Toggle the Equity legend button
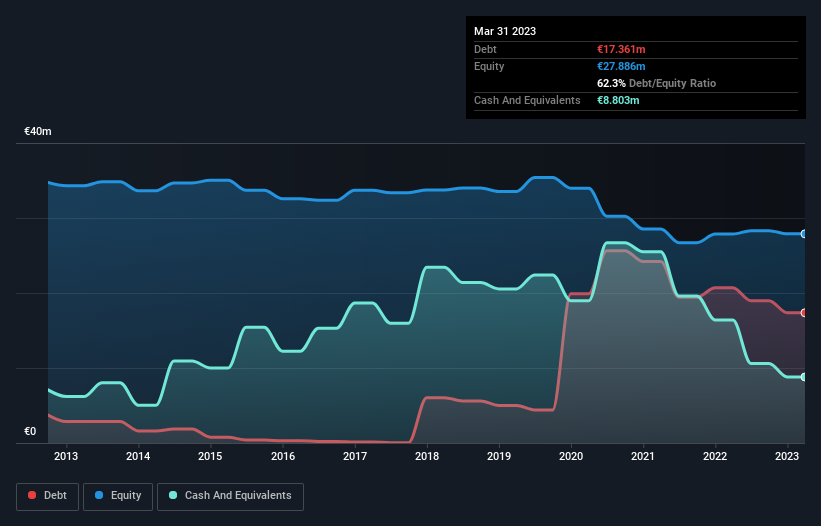 click(118, 496)
